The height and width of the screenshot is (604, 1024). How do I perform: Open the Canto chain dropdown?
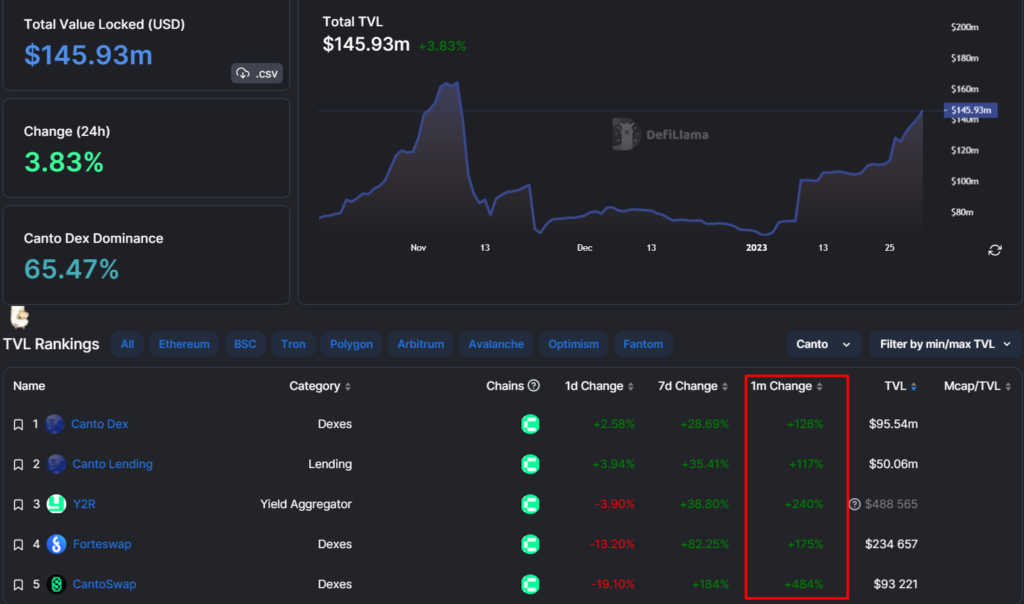(823, 344)
